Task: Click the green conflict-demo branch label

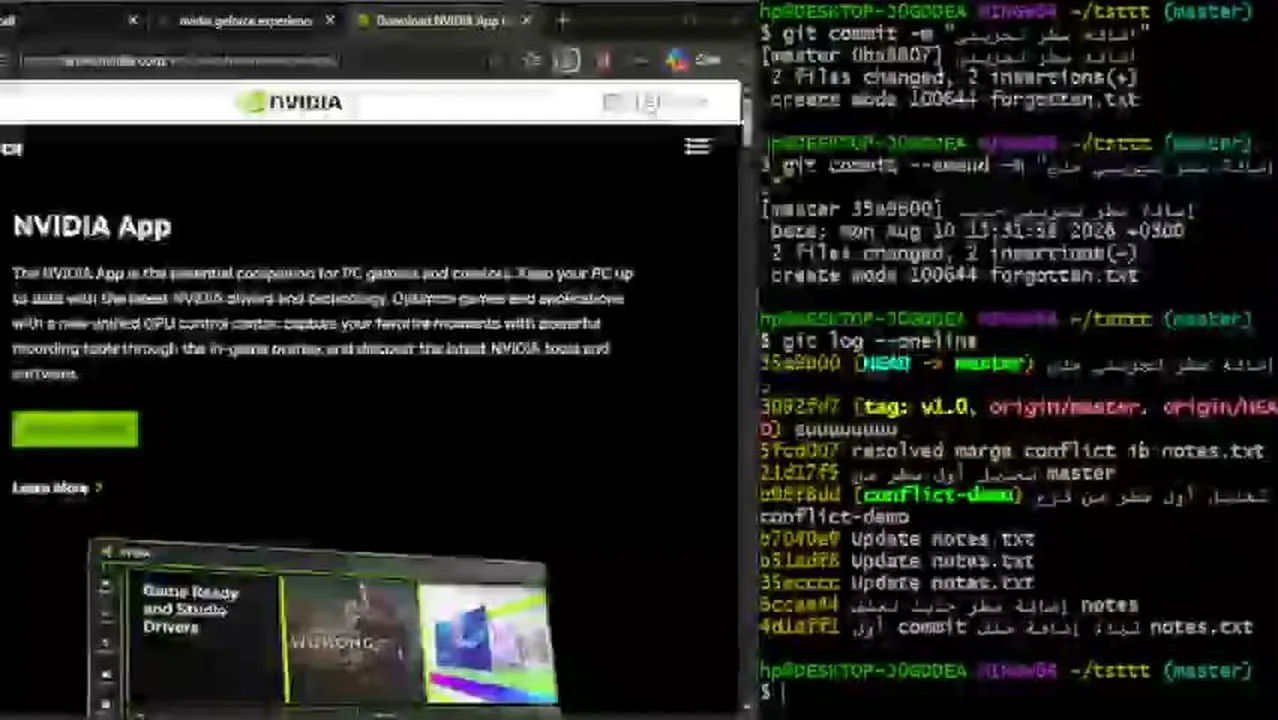Action: point(938,496)
